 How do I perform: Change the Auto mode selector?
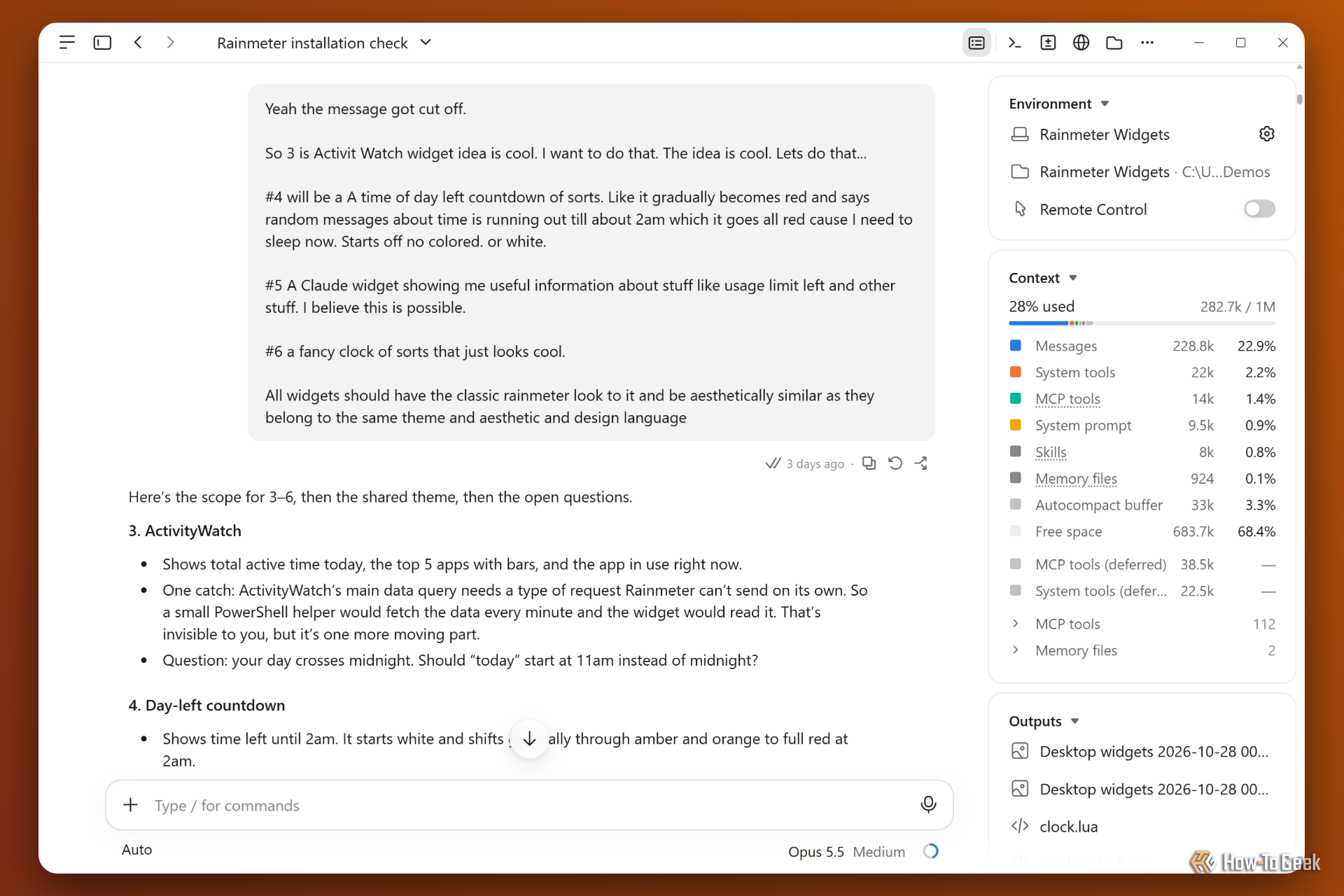136,850
